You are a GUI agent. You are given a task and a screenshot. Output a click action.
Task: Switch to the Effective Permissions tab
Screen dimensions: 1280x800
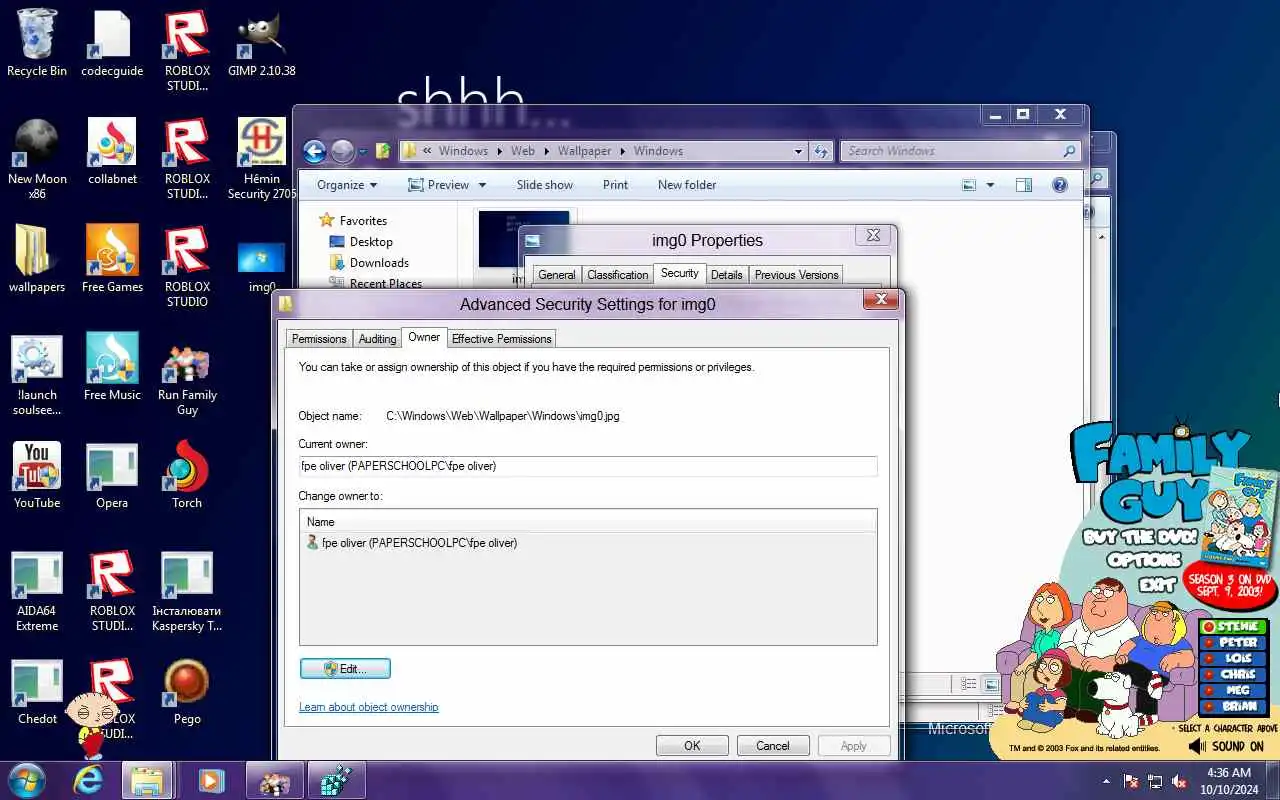501,339
